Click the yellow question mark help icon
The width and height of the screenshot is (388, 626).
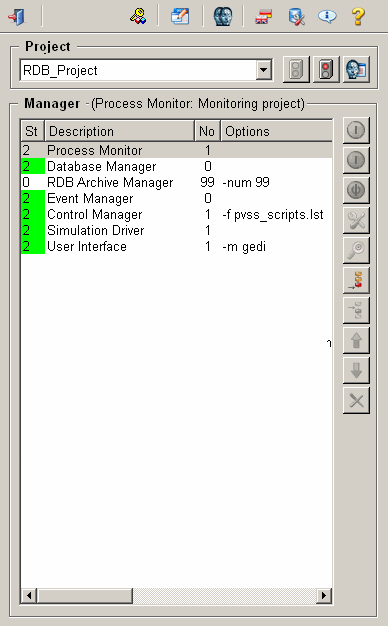pyautogui.click(x=358, y=17)
